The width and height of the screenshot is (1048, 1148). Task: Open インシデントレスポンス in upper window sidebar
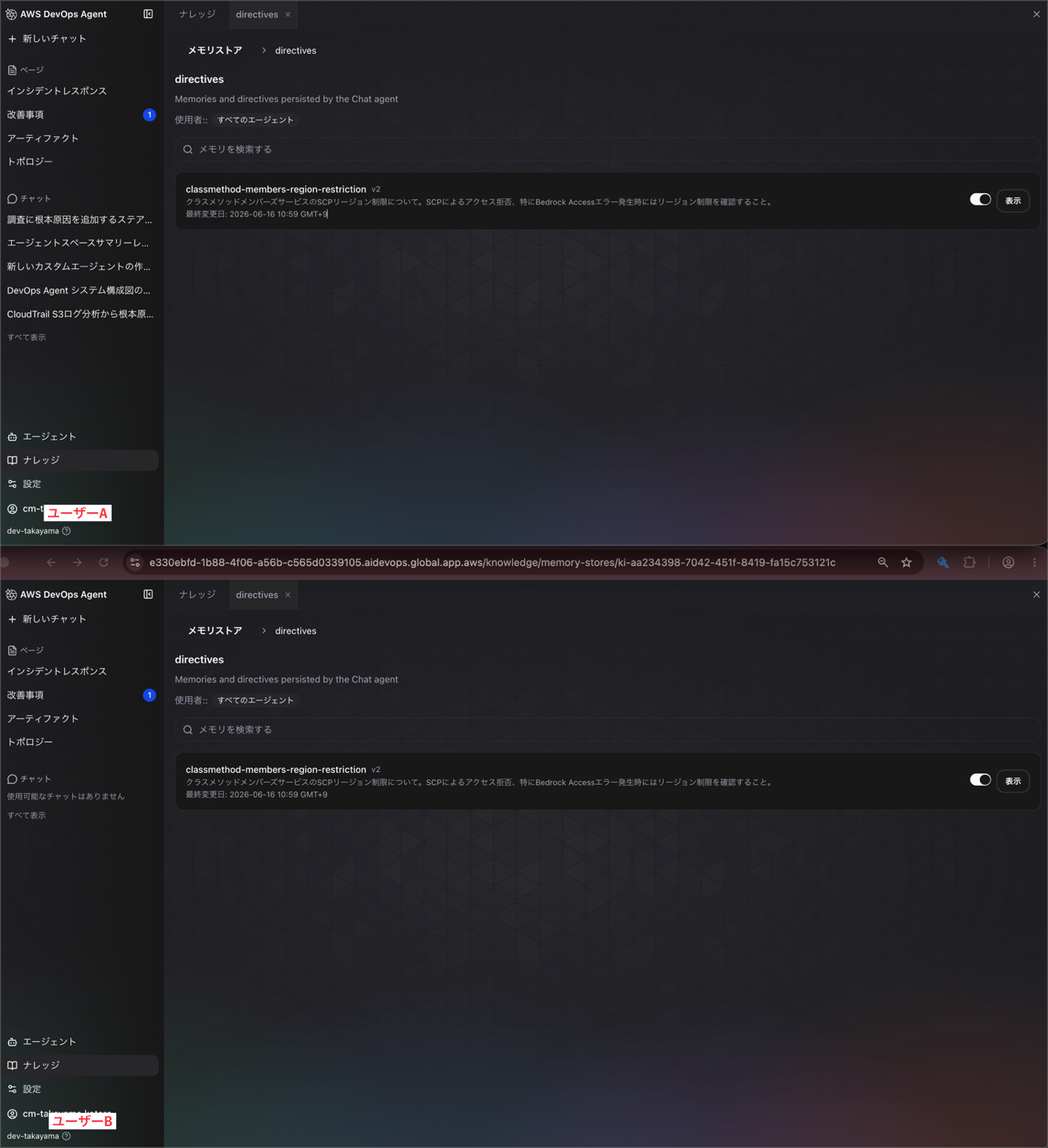pyautogui.click(x=57, y=91)
